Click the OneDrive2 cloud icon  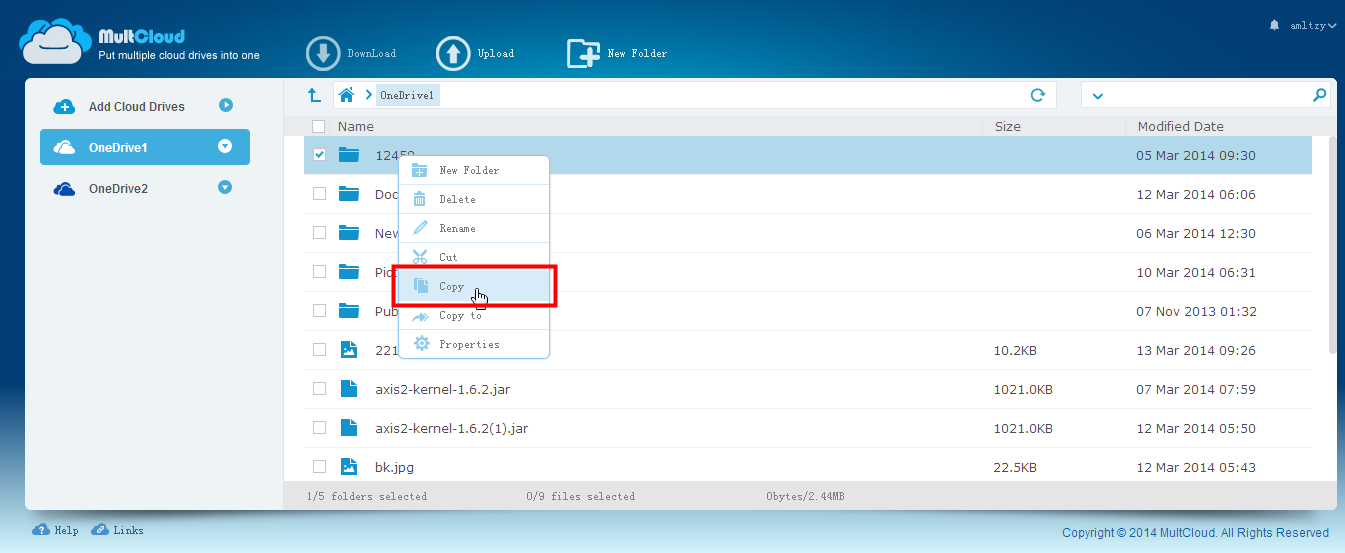(x=64, y=188)
